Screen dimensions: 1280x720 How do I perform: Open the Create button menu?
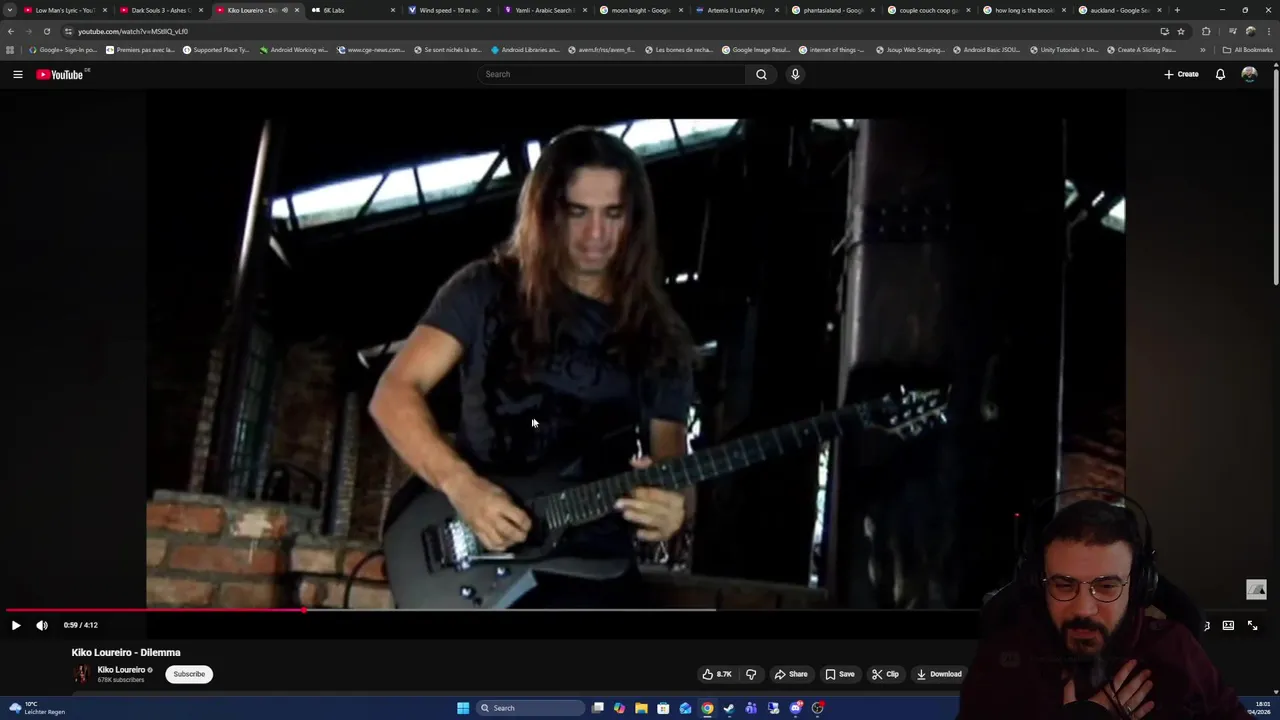point(1181,74)
